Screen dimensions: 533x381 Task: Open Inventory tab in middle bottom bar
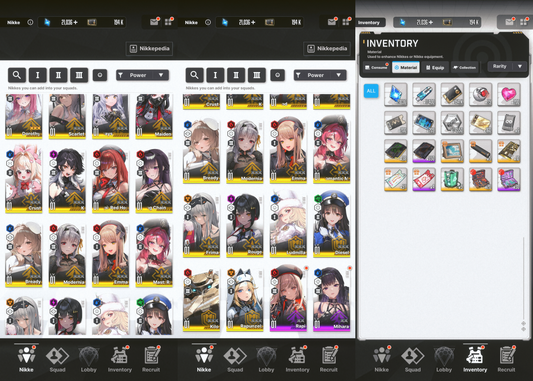pos(297,359)
